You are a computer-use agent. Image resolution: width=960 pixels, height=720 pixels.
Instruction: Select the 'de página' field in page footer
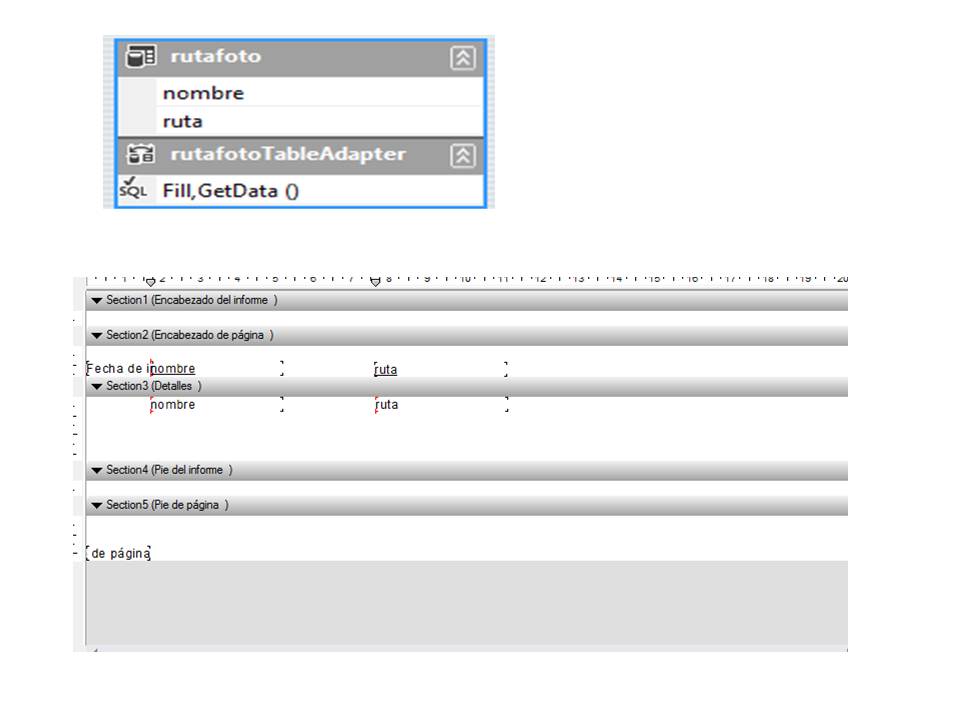[x=119, y=553]
